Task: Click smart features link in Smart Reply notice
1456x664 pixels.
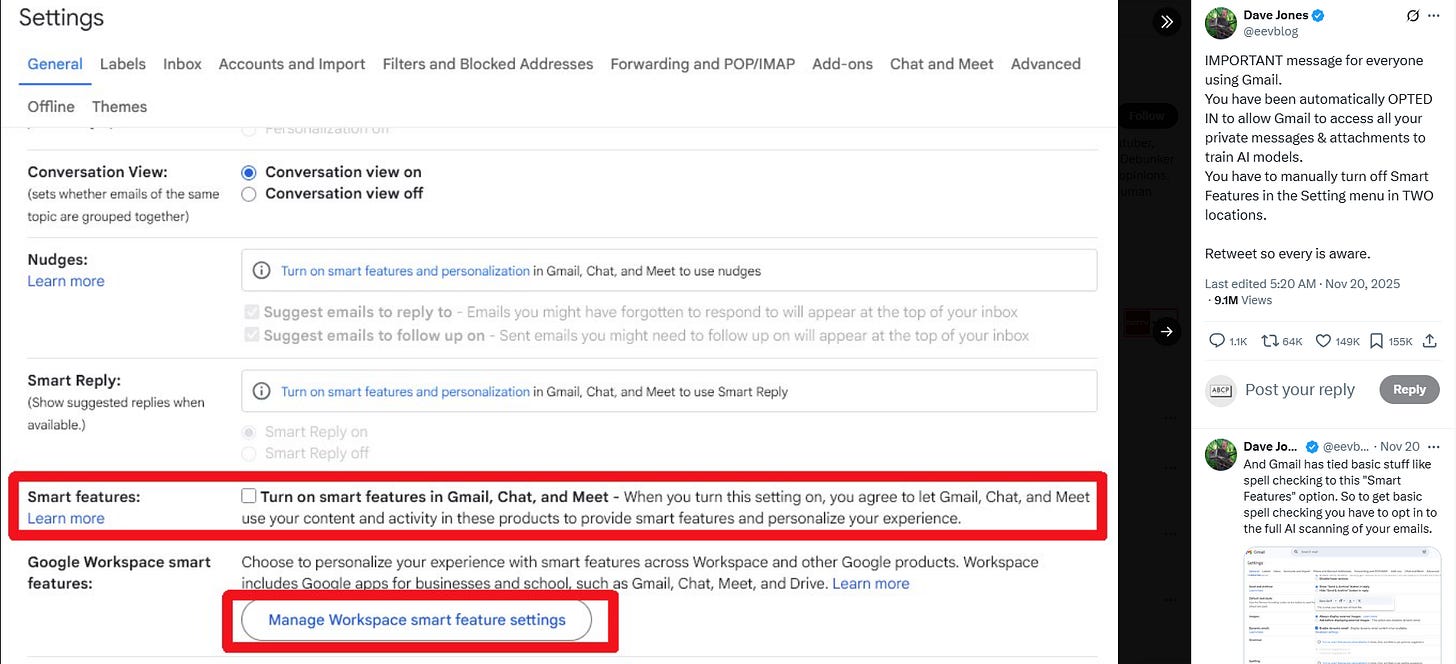Action: [x=405, y=392]
